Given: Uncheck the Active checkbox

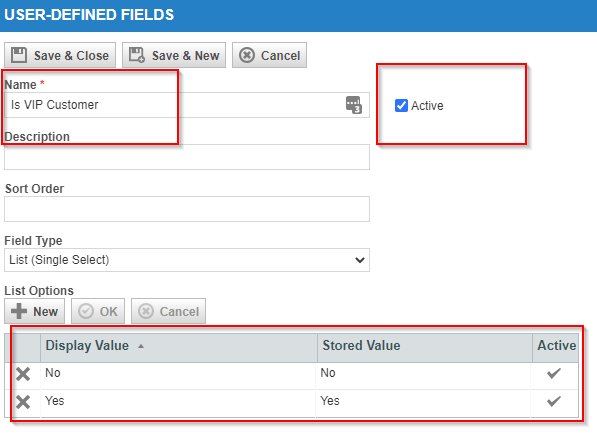Looking at the screenshot, I should click(401, 105).
